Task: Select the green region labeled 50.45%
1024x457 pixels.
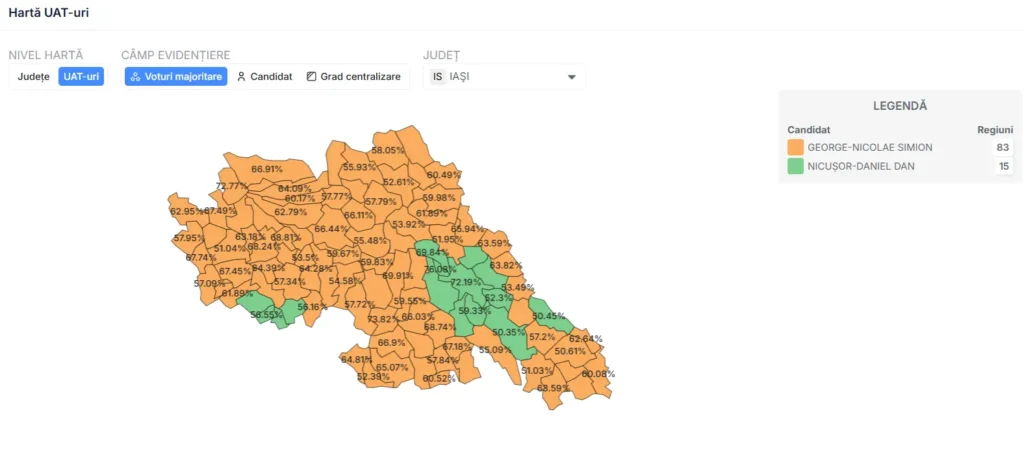Action: coord(548,316)
